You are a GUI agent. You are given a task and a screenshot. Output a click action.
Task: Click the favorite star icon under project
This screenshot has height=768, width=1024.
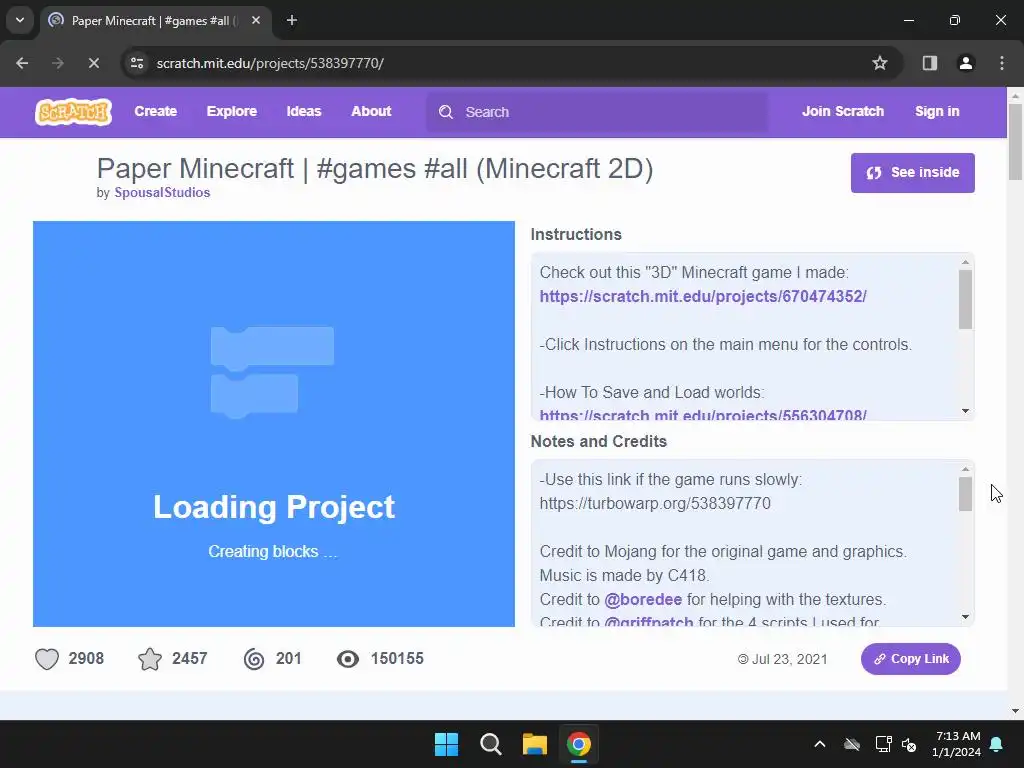[x=150, y=659]
